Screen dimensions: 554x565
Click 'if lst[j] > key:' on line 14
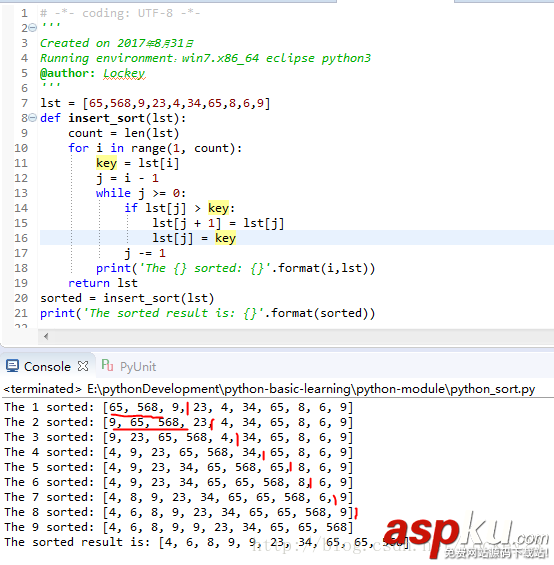(180, 208)
